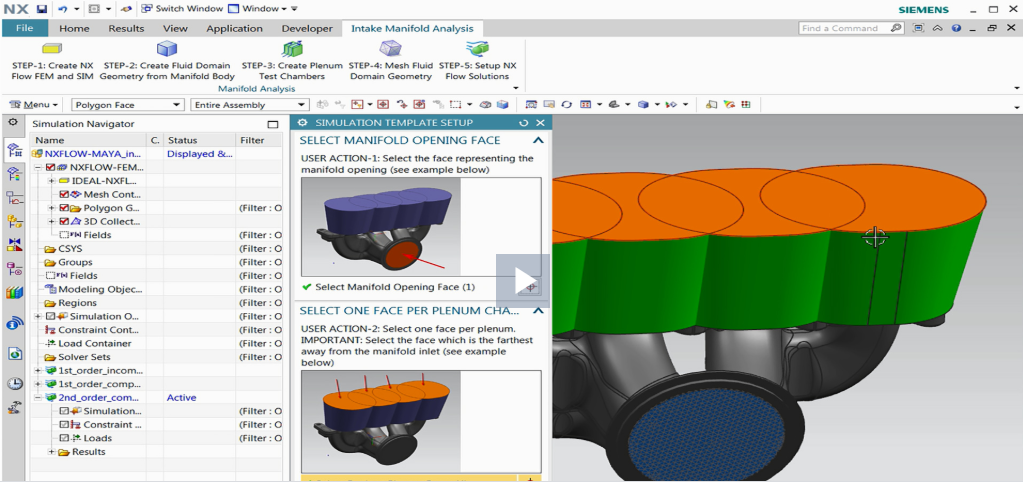
Task: Toggle Simulation... checkbox under 2nd_order_com
Action: click(x=64, y=411)
